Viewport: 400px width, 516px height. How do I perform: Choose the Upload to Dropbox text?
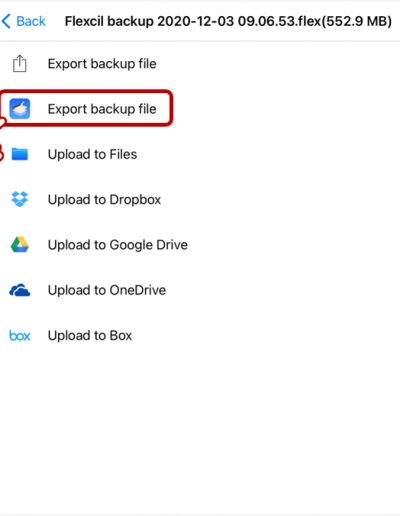104,200
